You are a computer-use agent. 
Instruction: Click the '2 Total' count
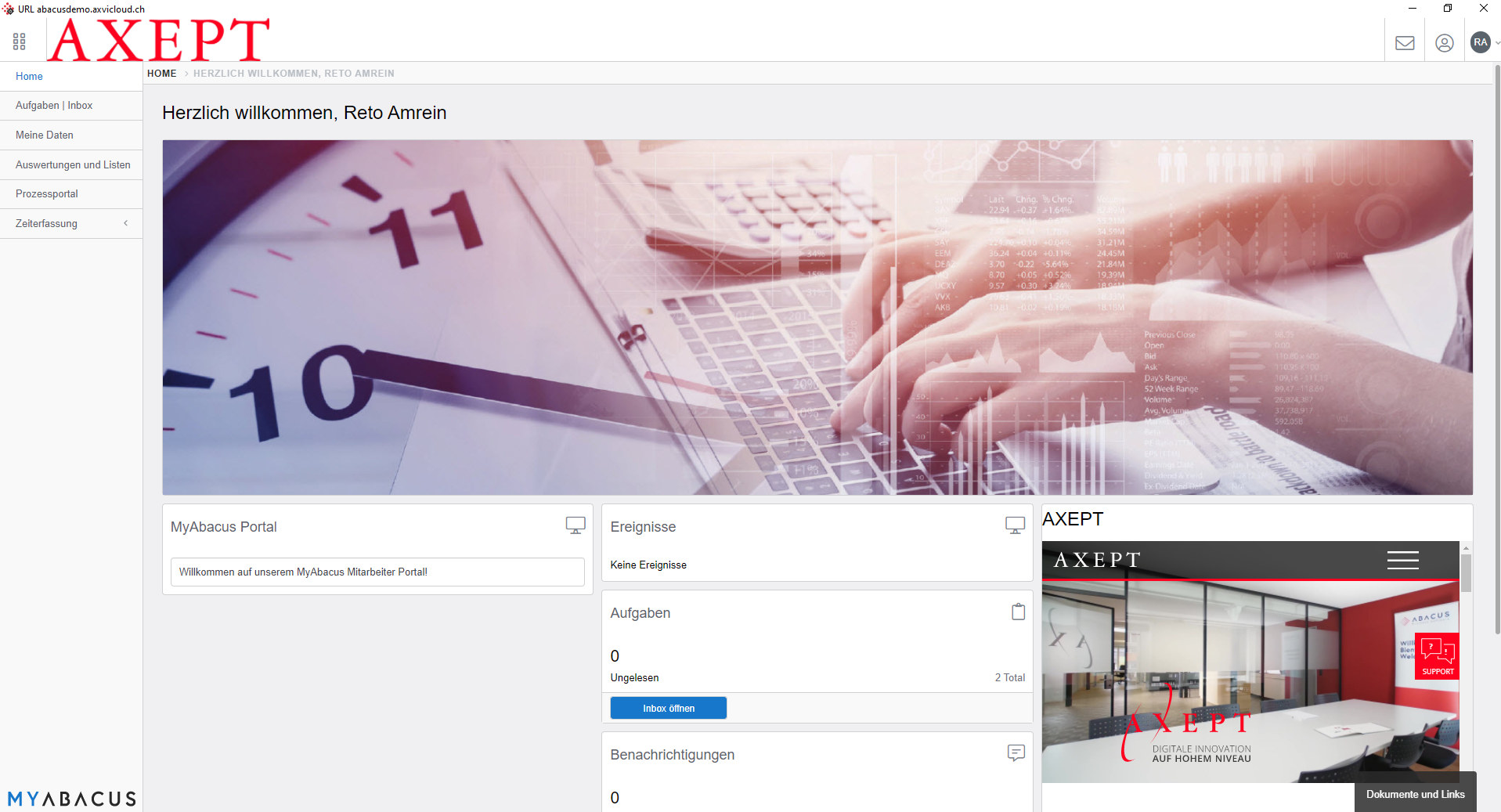(1010, 677)
